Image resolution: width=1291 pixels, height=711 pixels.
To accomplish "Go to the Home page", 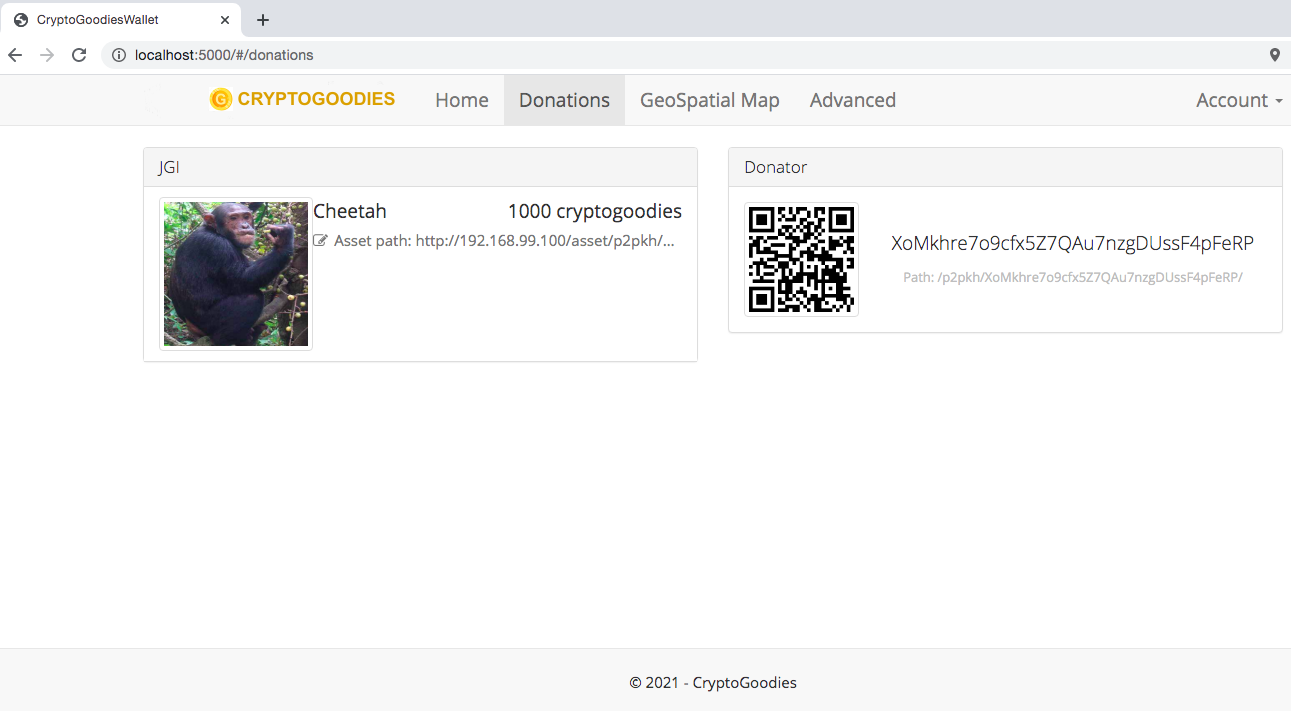I will click(x=462, y=100).
